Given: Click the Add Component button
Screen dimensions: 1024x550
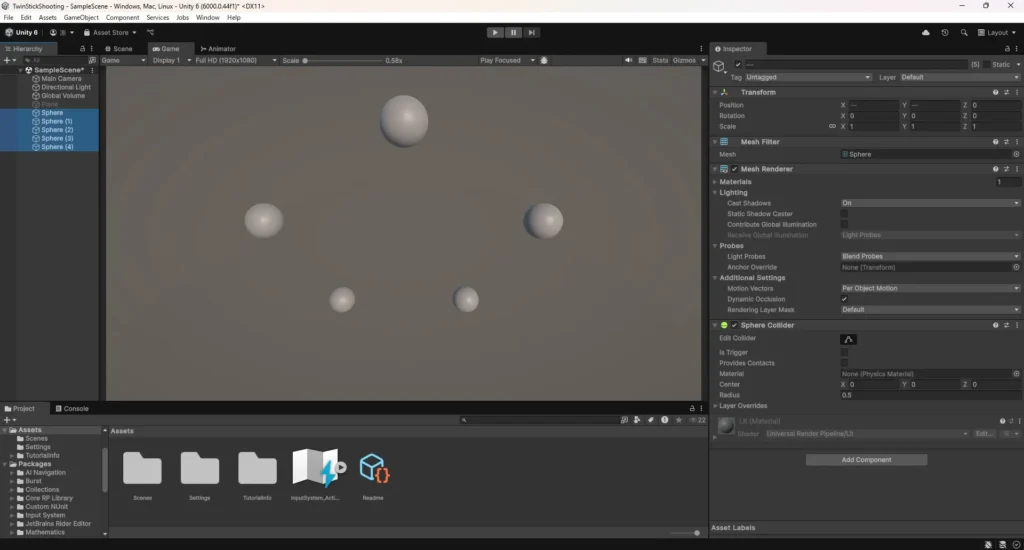Looking at the screenshot, I should click(866, 460).
